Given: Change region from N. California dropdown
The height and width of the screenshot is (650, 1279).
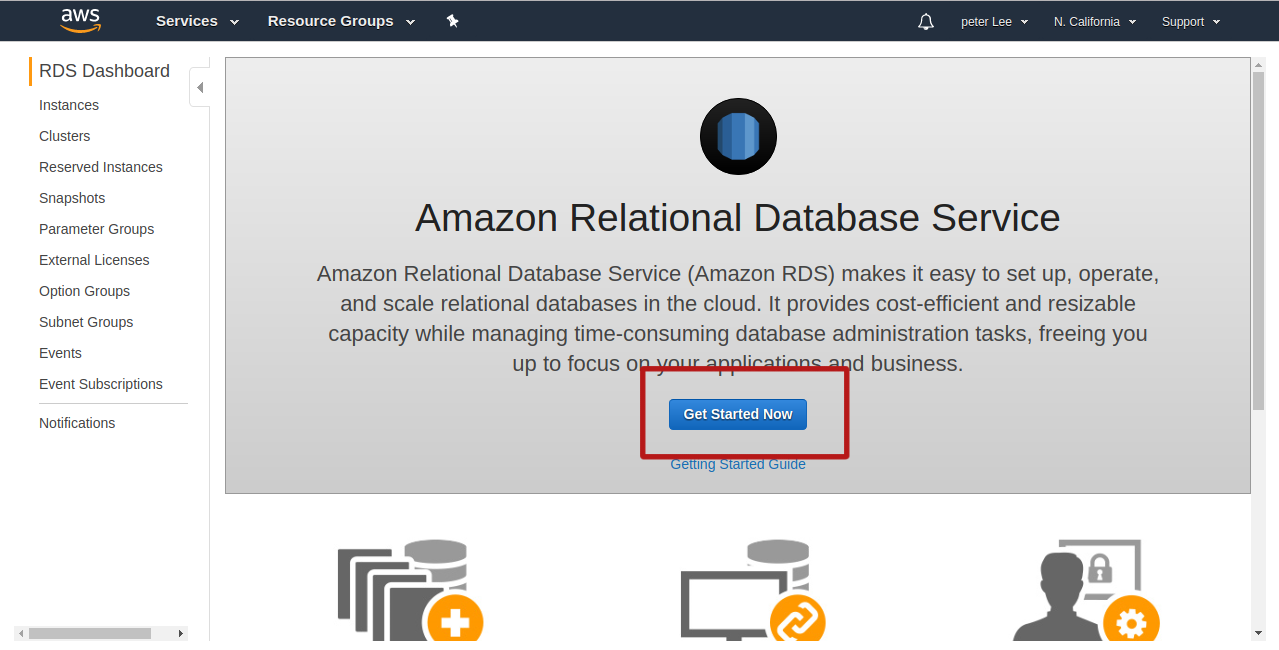Looking at the screenshot, I should tap(1094, 22).
